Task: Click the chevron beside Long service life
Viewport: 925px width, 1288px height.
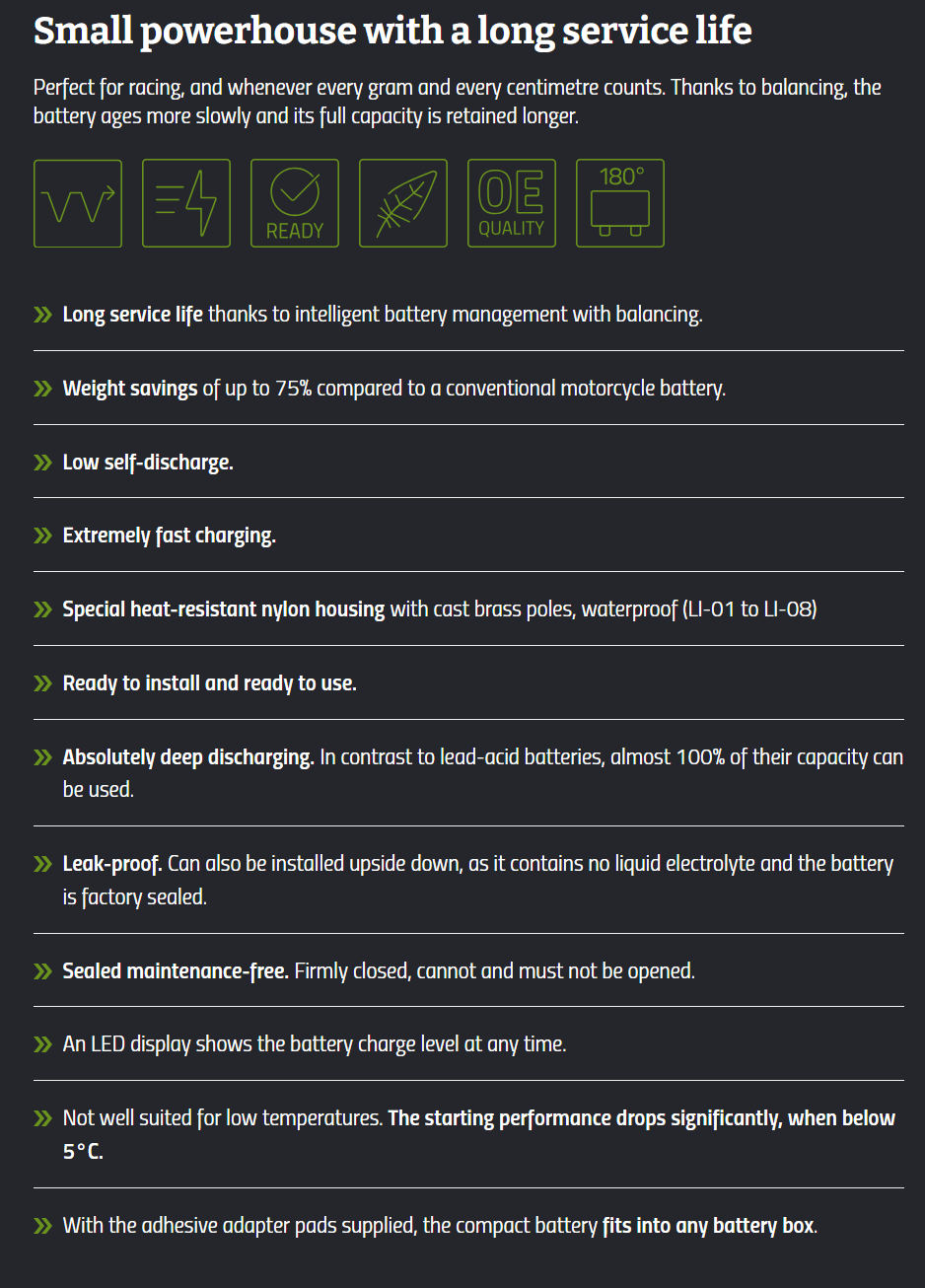Action: tap(42, 315)
